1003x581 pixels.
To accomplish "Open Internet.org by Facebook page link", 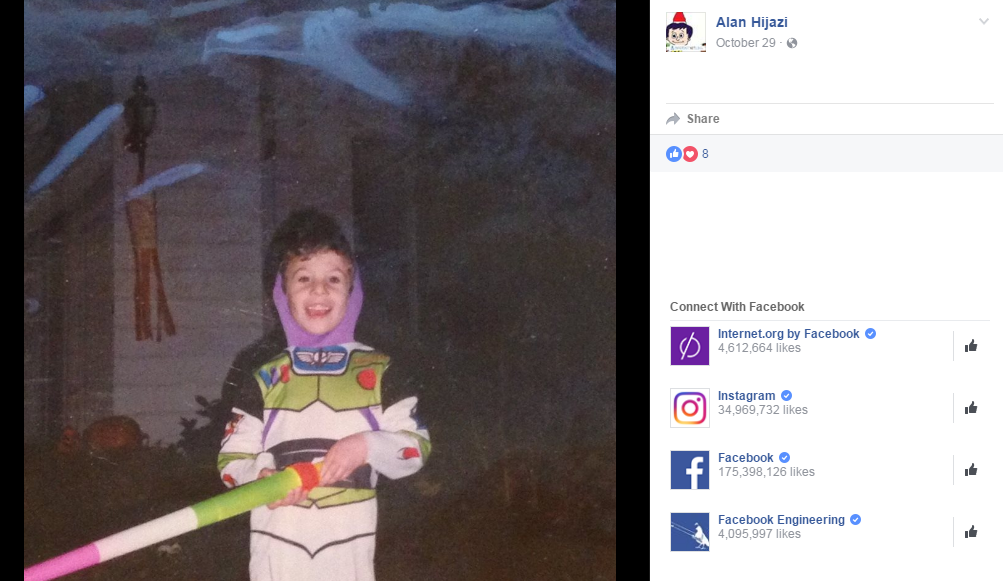I will pos(788,333).
